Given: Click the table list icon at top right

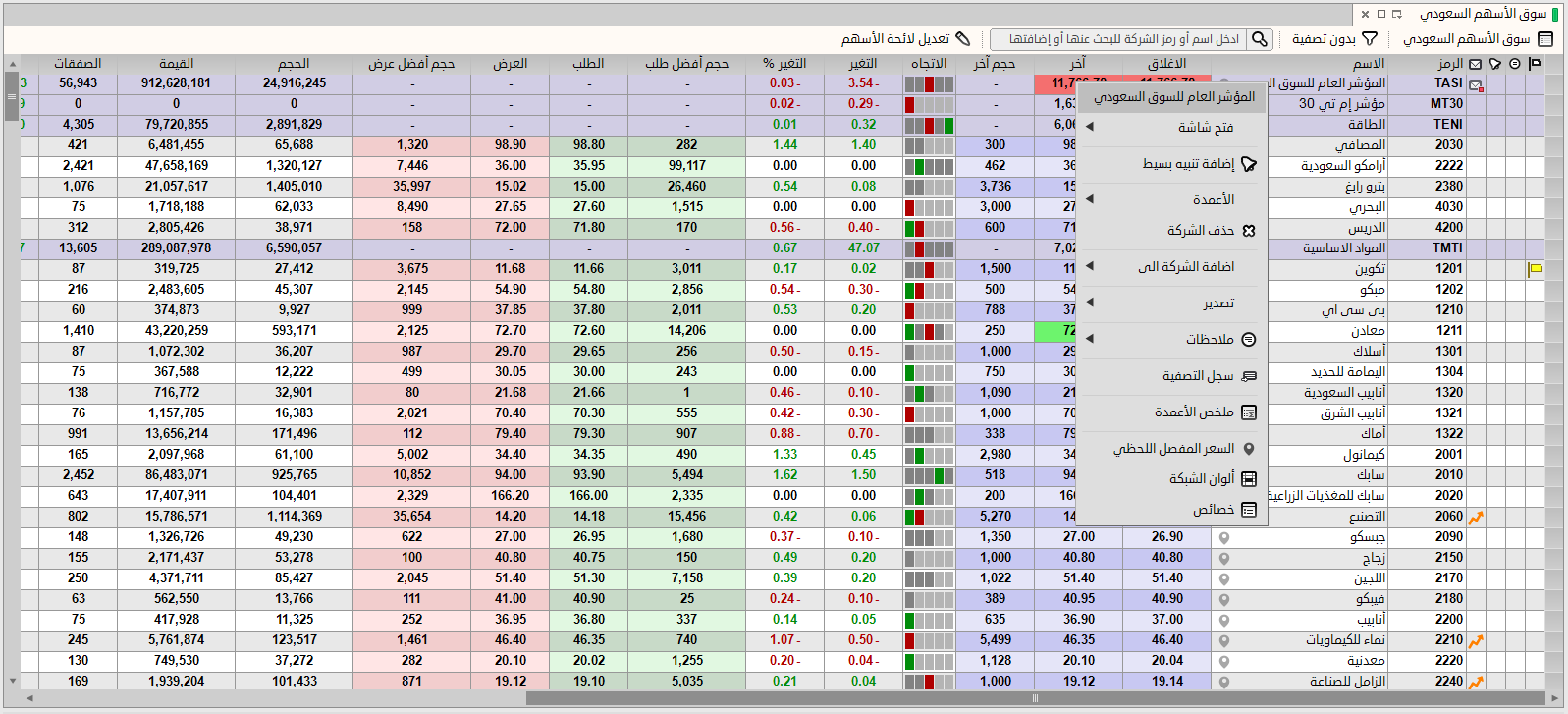Looking at the screenshot, I should pos(1545,39).
